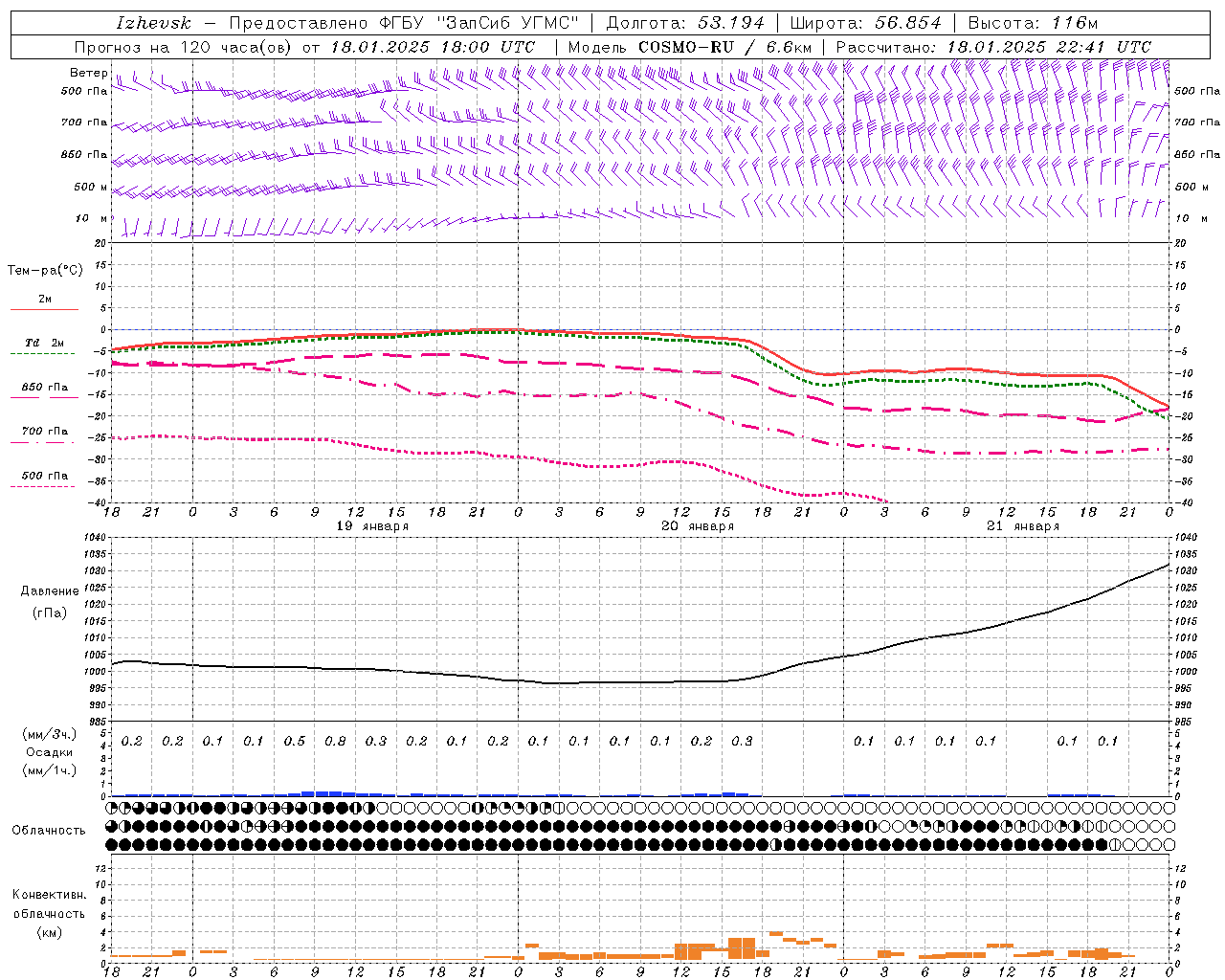Click the Долгота: 53.194 value
The image size is (1225, 980).
pos(685,23)
